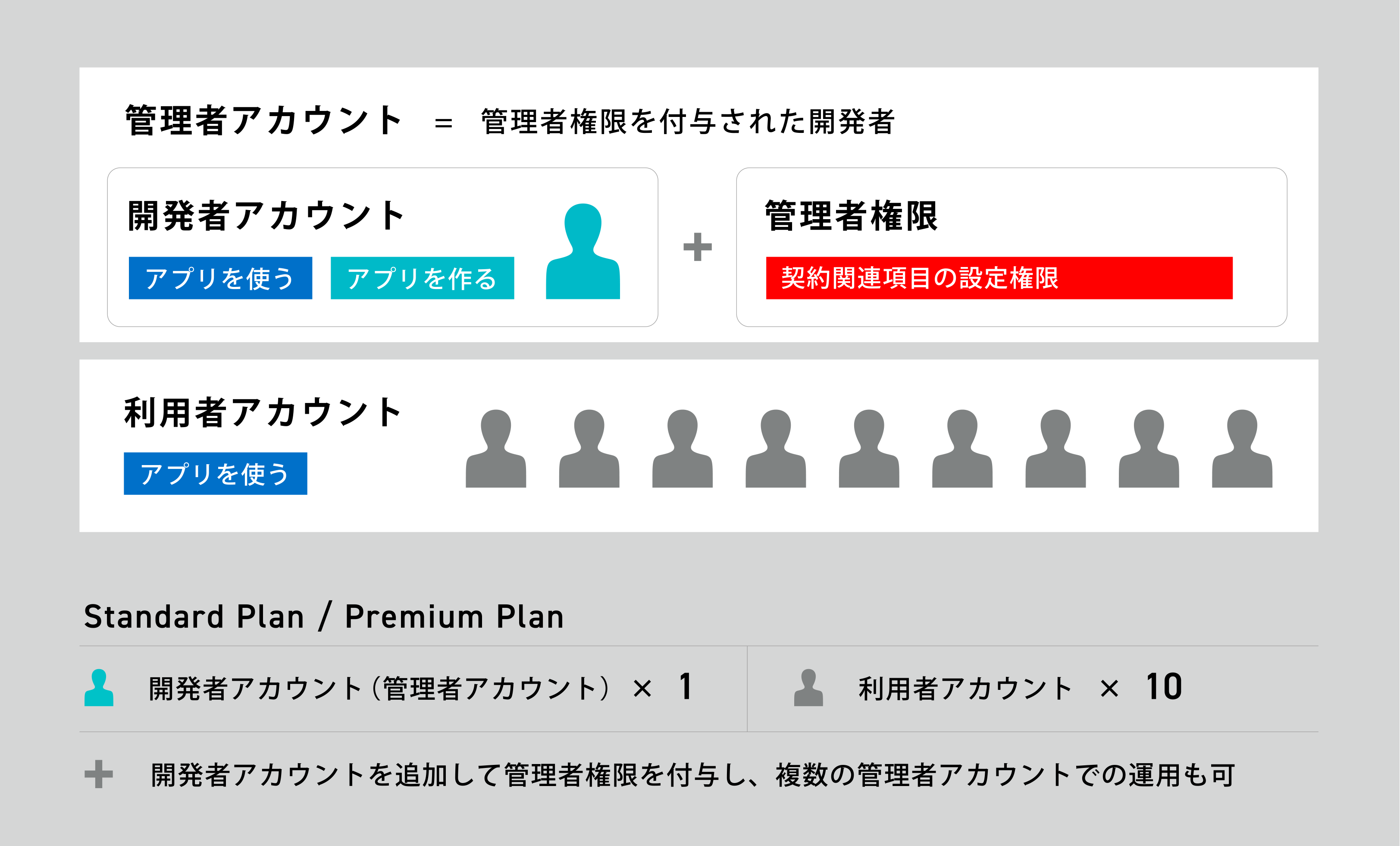
Task: Click the teal アプリを作る label
Action: point(422,278)
